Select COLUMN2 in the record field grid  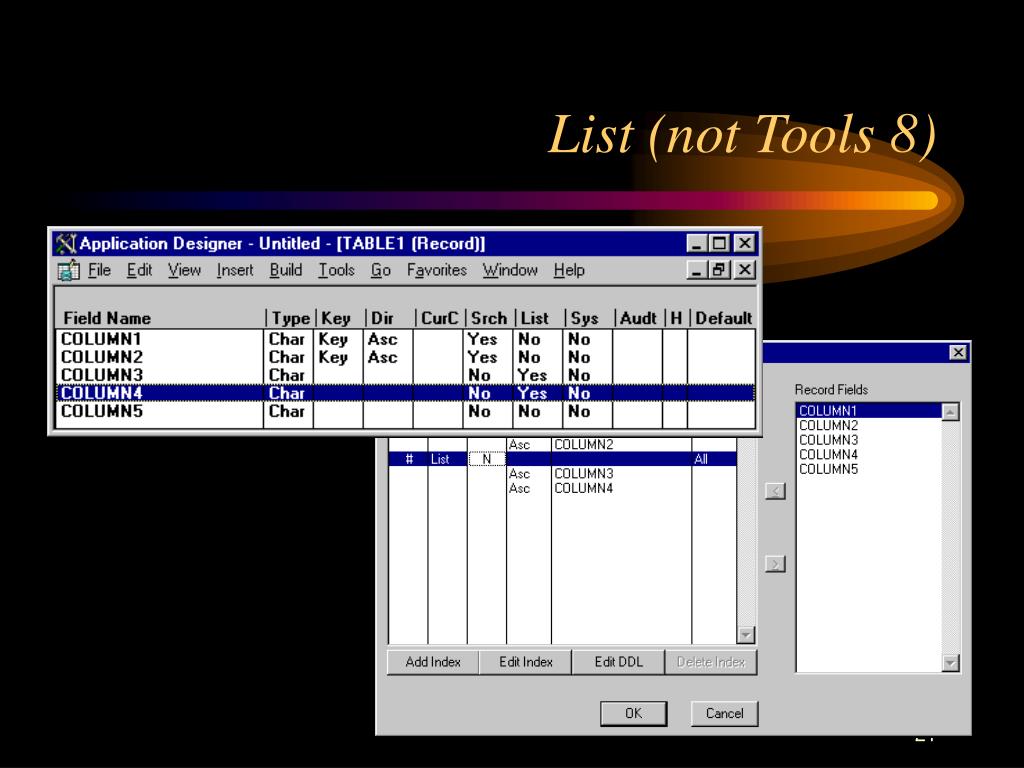click(101, 357)
